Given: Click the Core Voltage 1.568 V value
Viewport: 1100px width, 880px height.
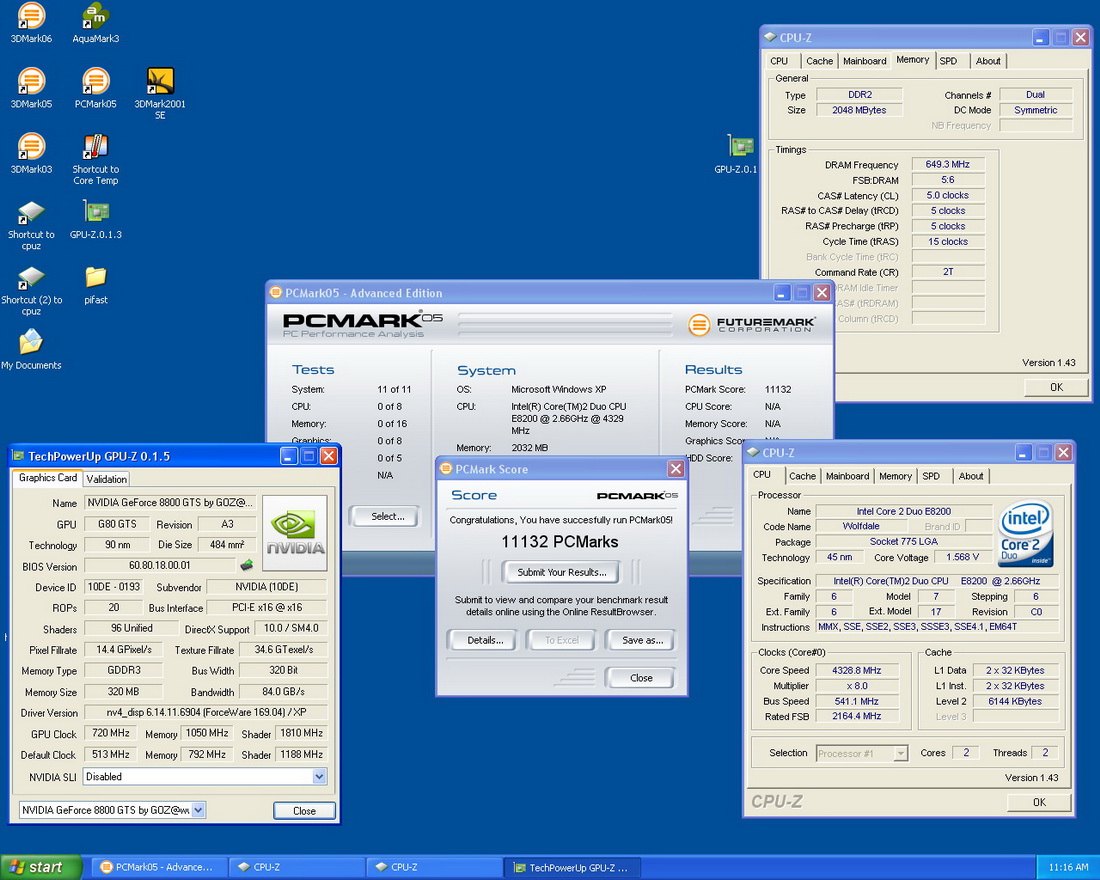Looking at the screenshot, I should click(x=962, y=557).
